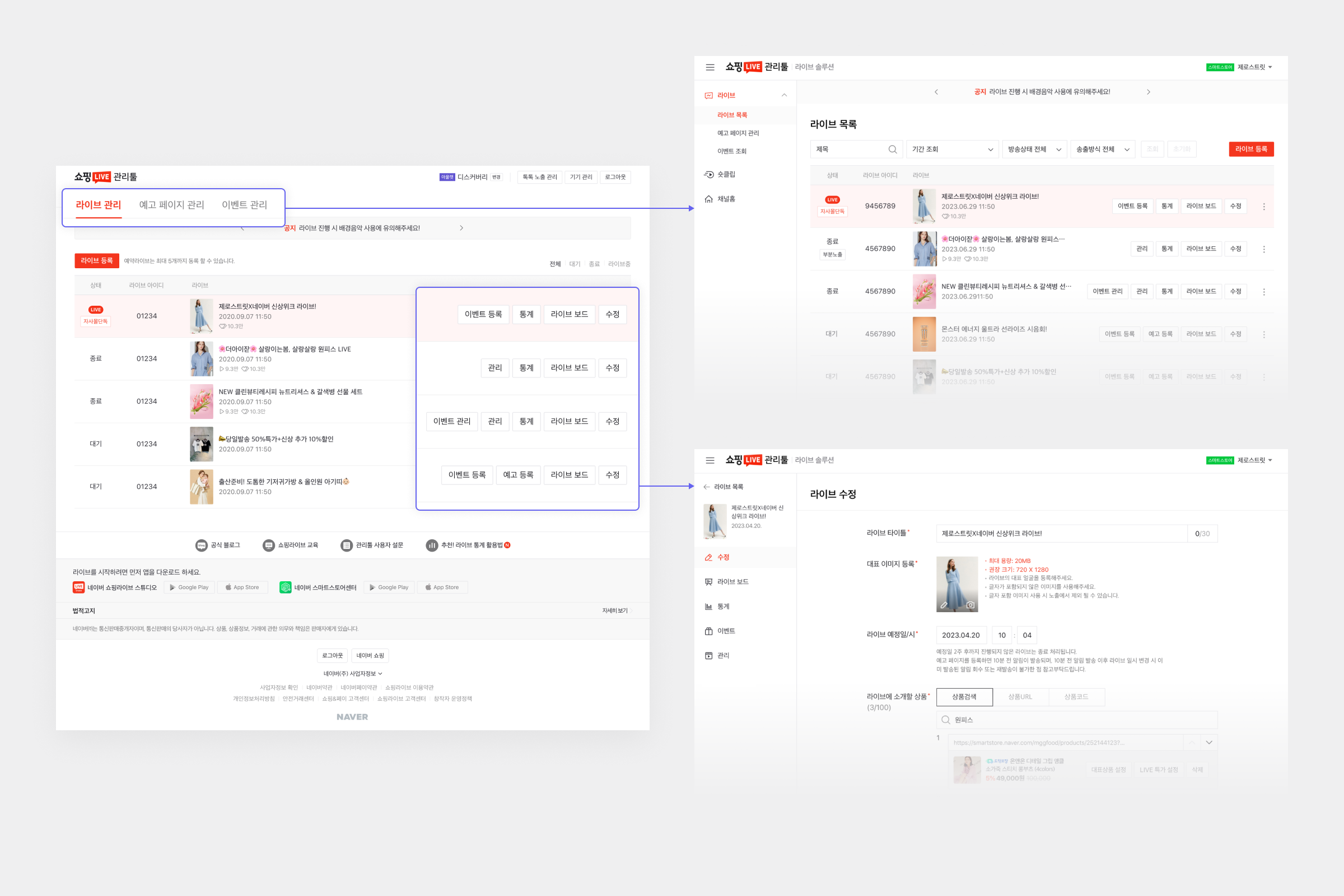Open the Google Play link for 쇼핑라이브 스튜디오
Image resolution: width=1344 pixels, height=896 pixels.
pos(189,587)
